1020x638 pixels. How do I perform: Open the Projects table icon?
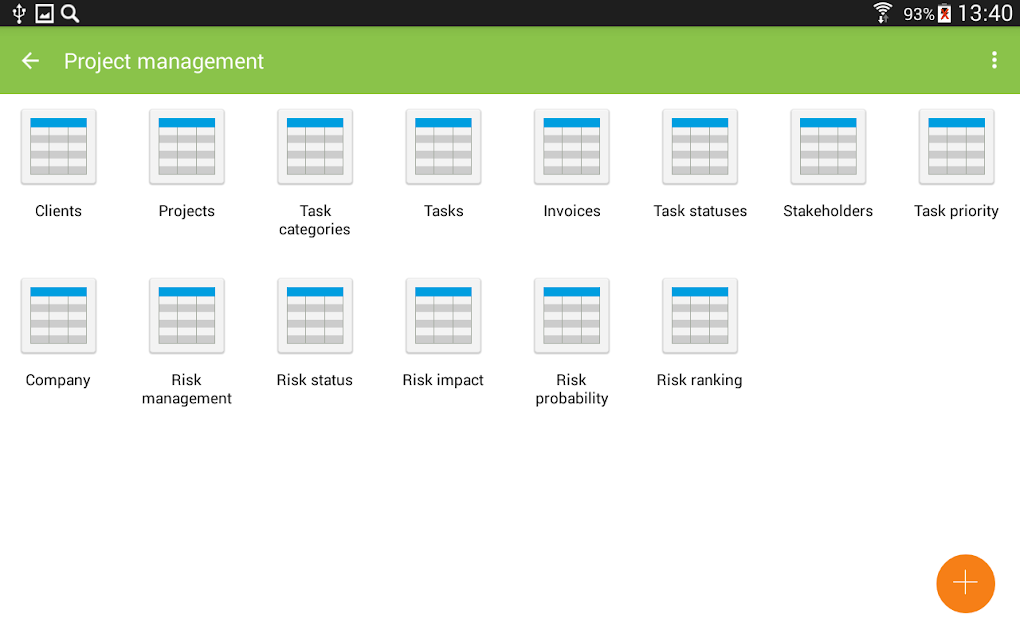[x=187, y=147]
